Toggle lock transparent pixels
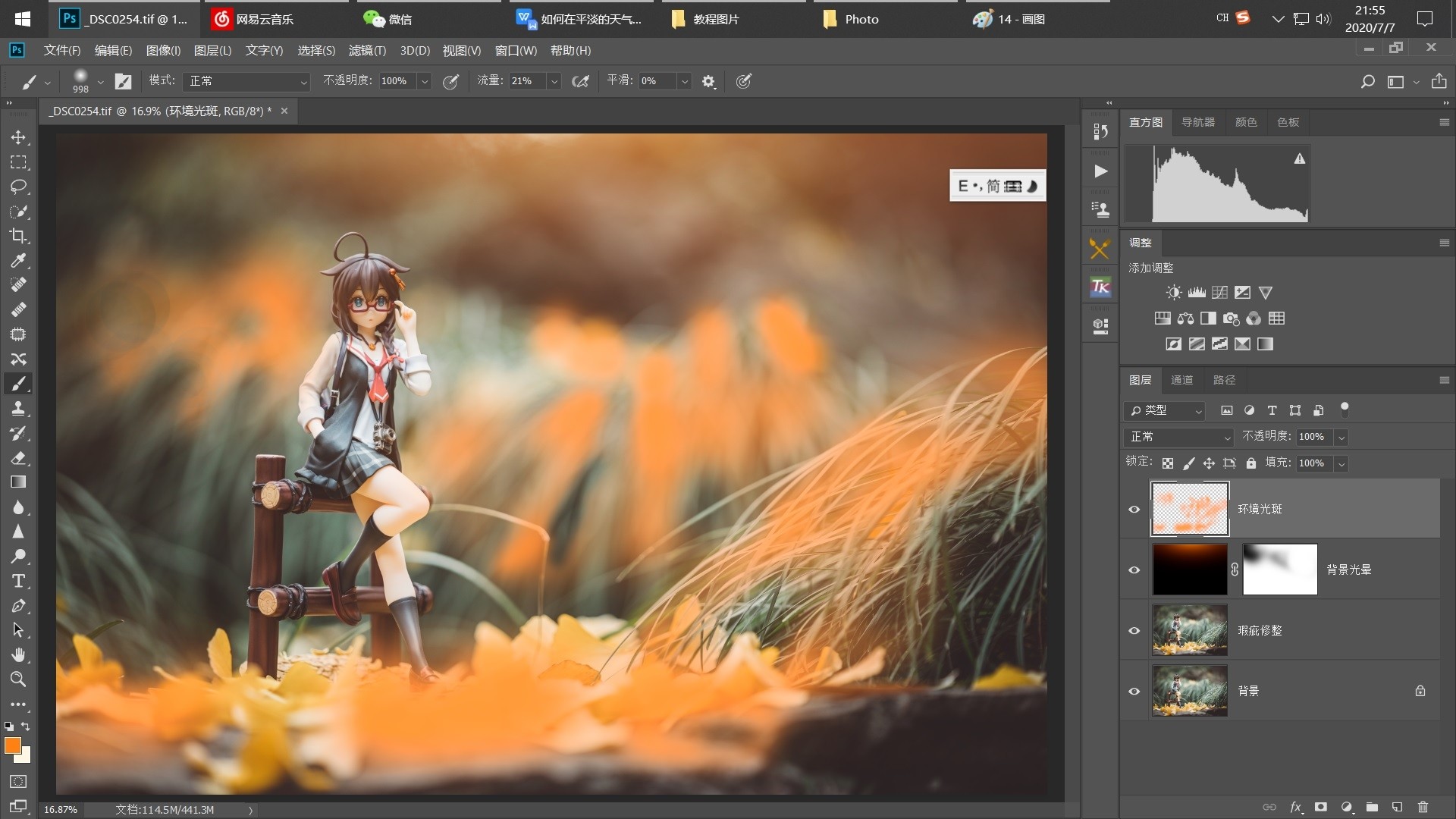 (1168, 463)
